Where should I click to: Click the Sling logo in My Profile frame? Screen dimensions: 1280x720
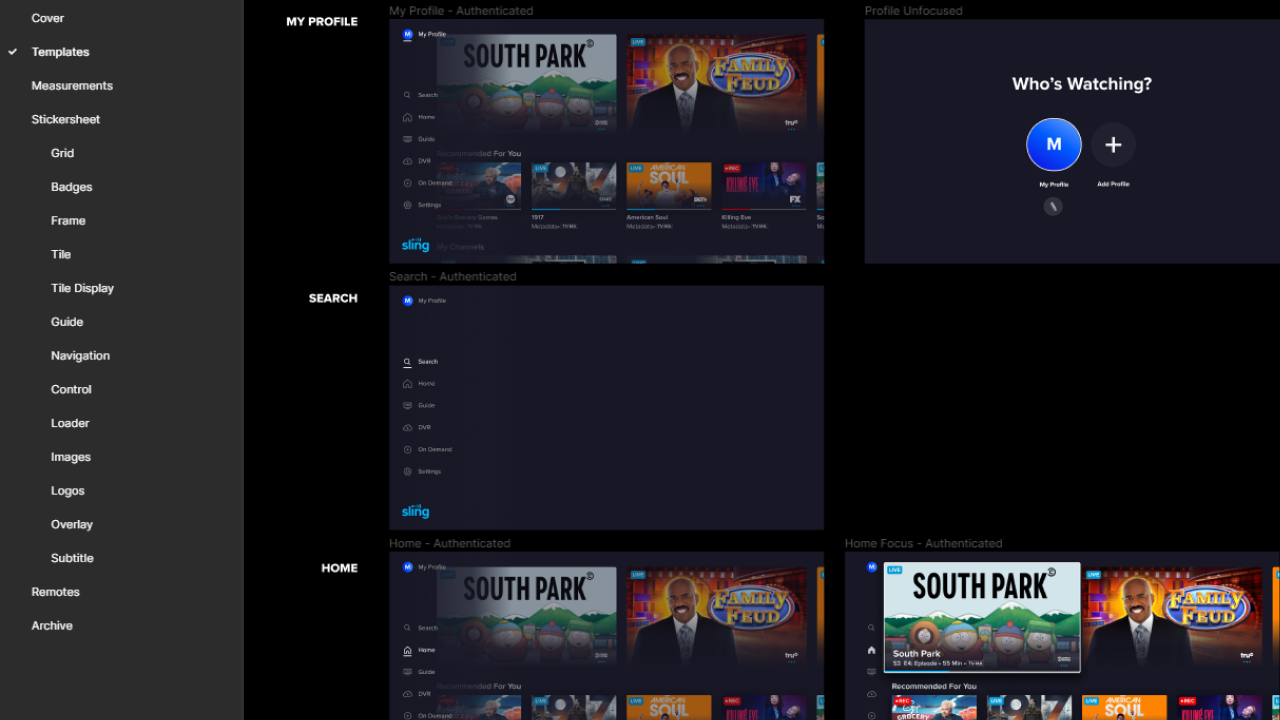click(x=415, y=245)
